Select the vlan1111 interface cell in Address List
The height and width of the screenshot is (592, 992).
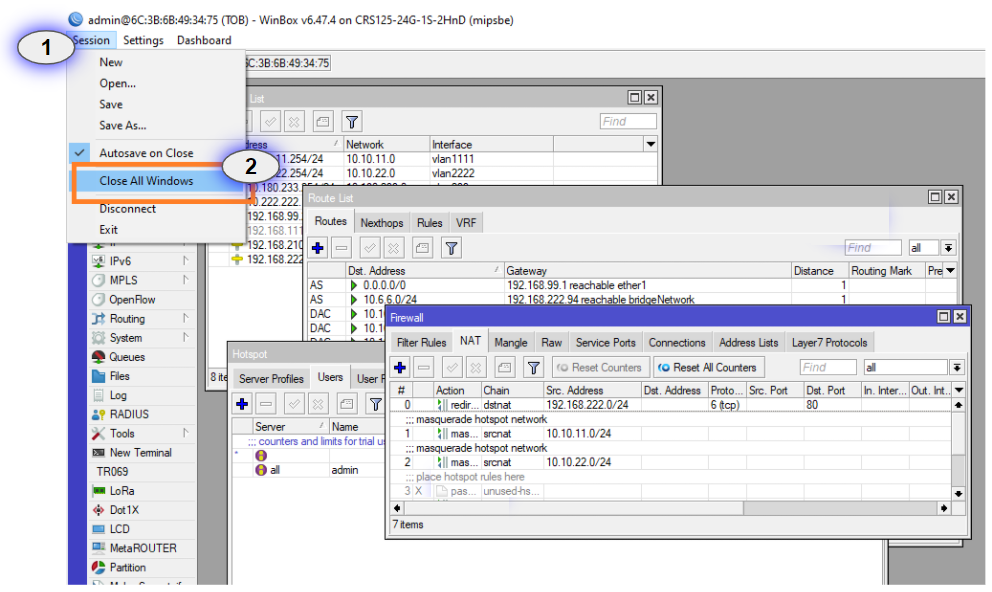click(x=491, y=159)
